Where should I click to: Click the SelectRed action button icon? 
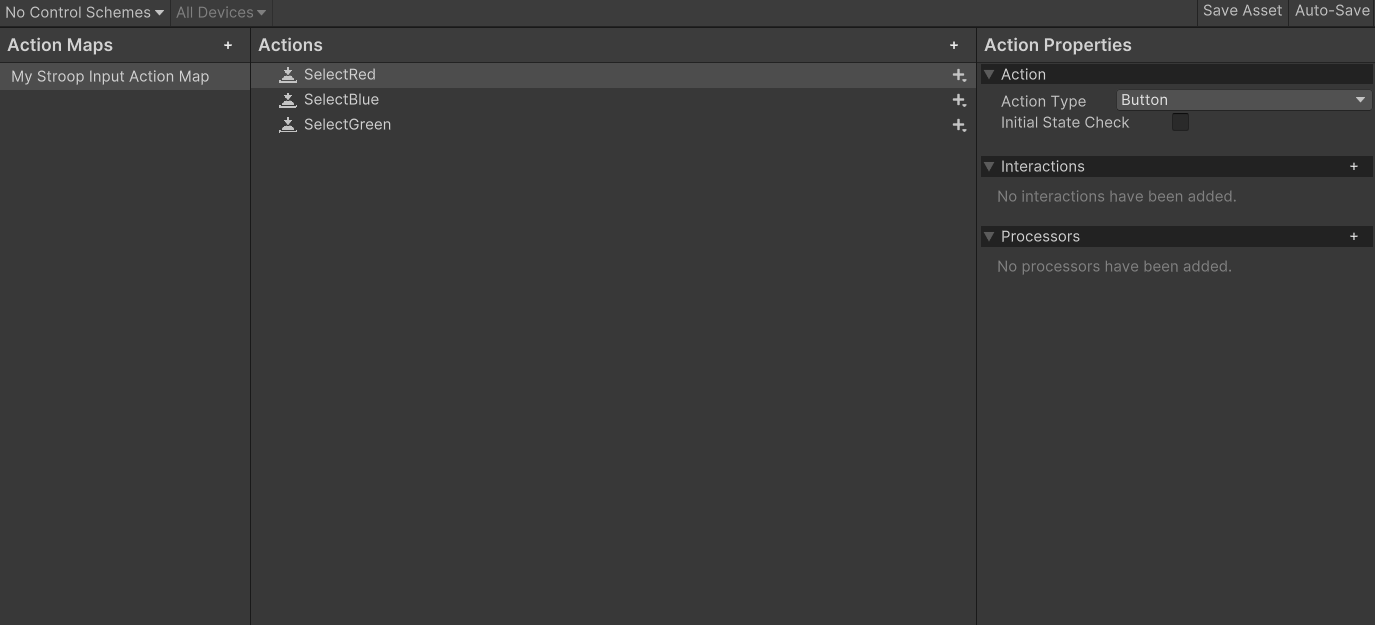point(288,74)
